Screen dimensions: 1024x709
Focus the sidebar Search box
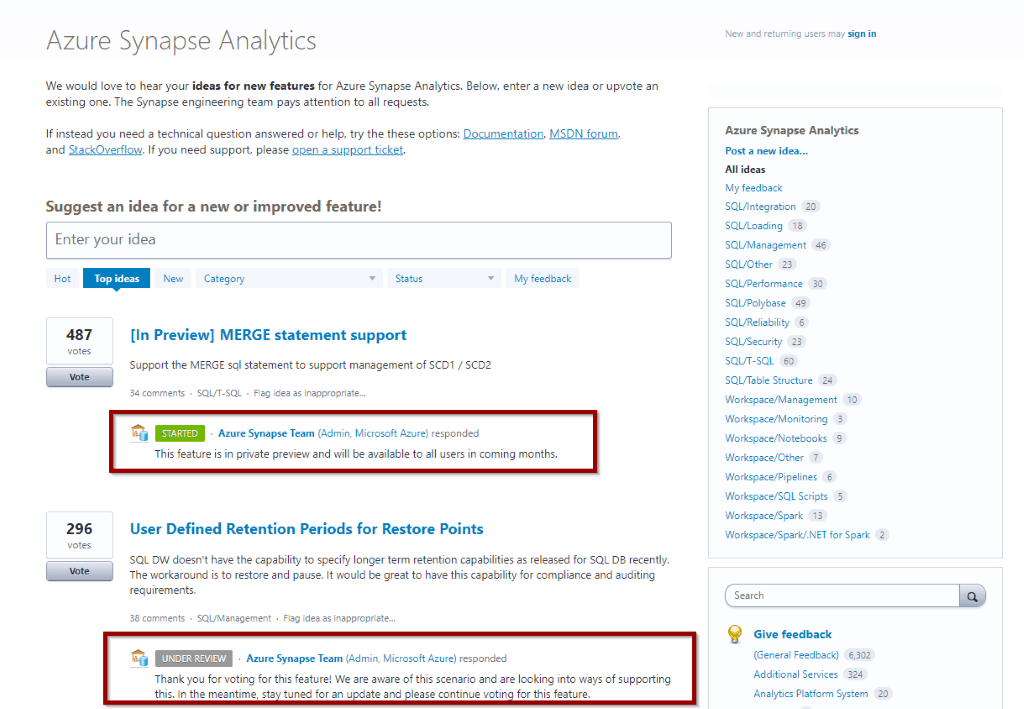click(842, 596)
